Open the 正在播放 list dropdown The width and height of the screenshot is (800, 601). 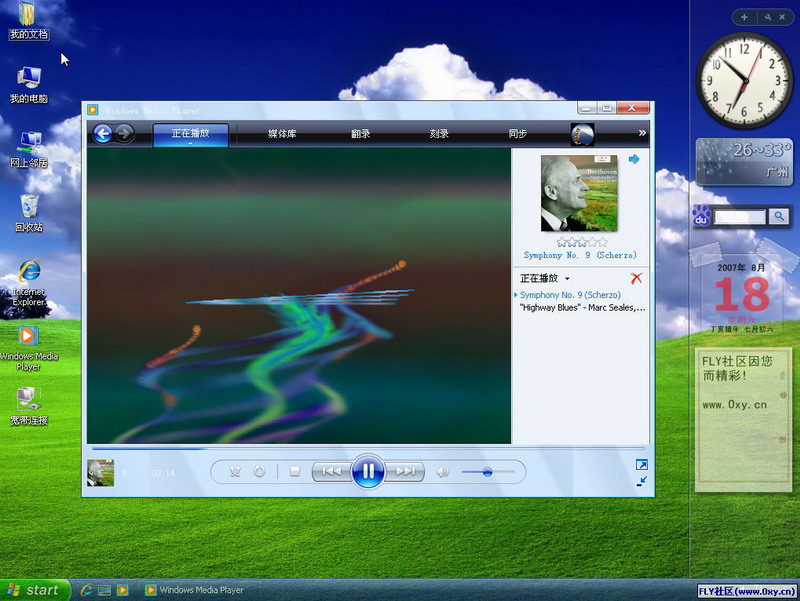click(x=544, y=279)
